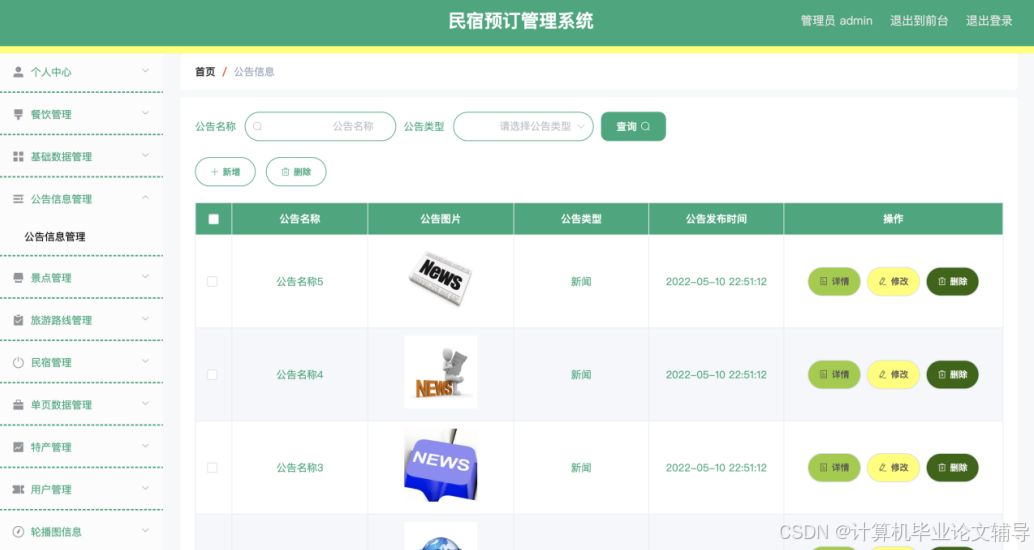Click the list icon beside 公告信息管理
Screen dimensions: 1034x550
click(18, 199)
